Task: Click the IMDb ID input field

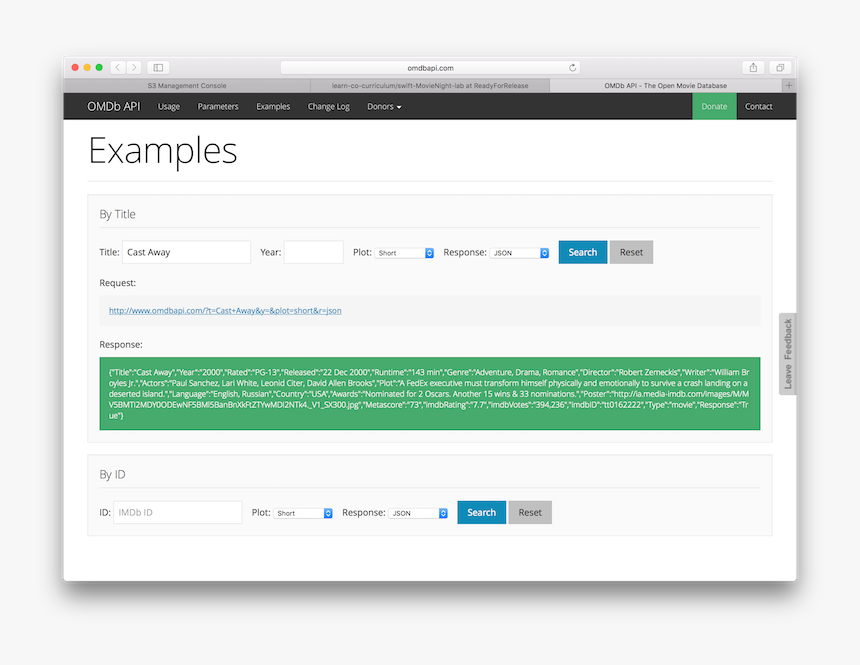Action: (178, 512)
